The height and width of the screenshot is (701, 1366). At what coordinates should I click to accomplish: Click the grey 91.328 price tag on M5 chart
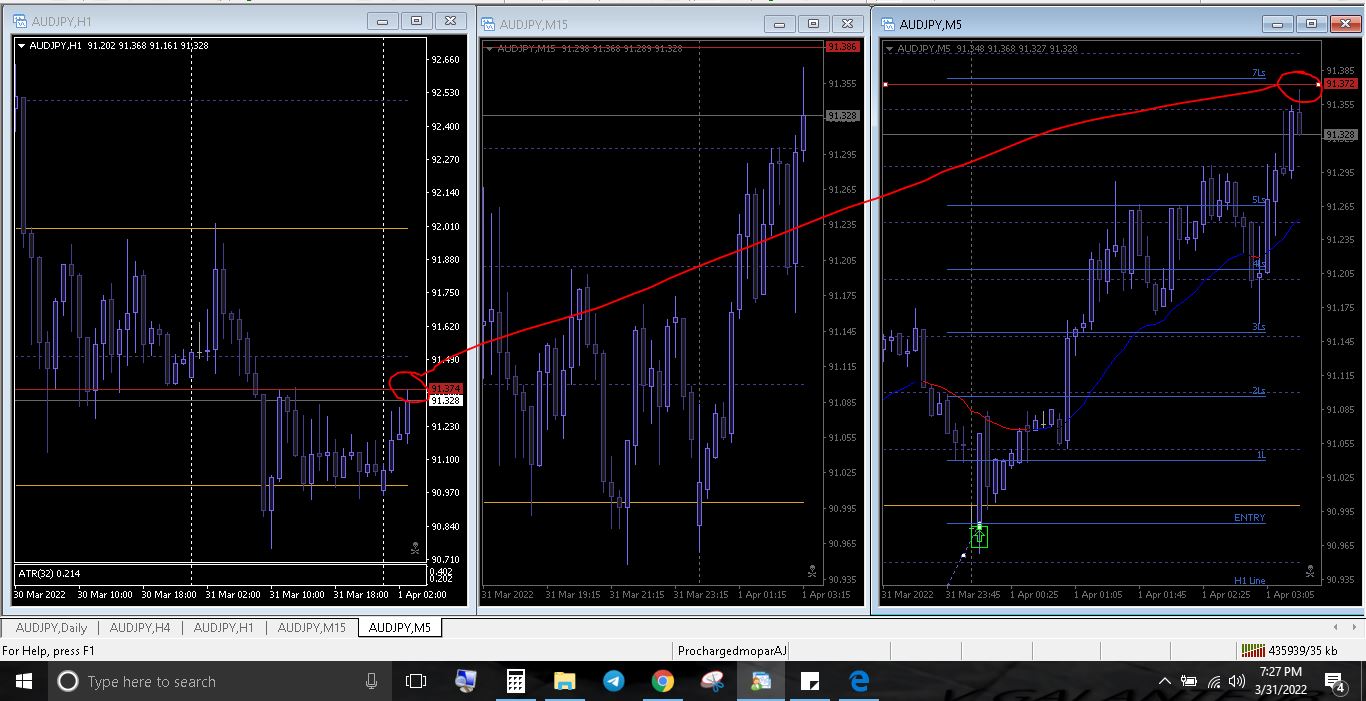[x=1339, y=134]
